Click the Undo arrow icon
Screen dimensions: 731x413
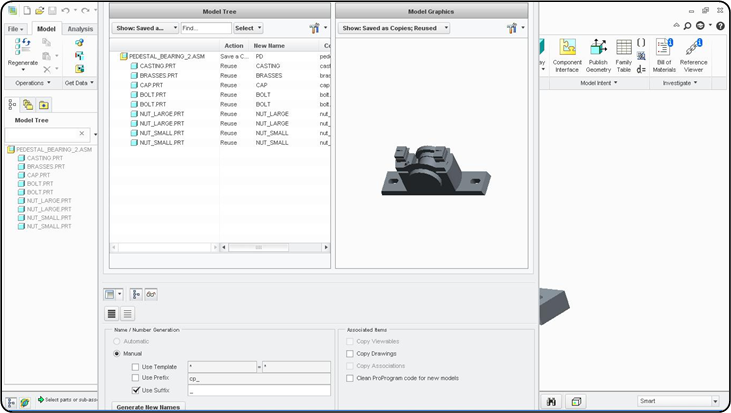66,10
